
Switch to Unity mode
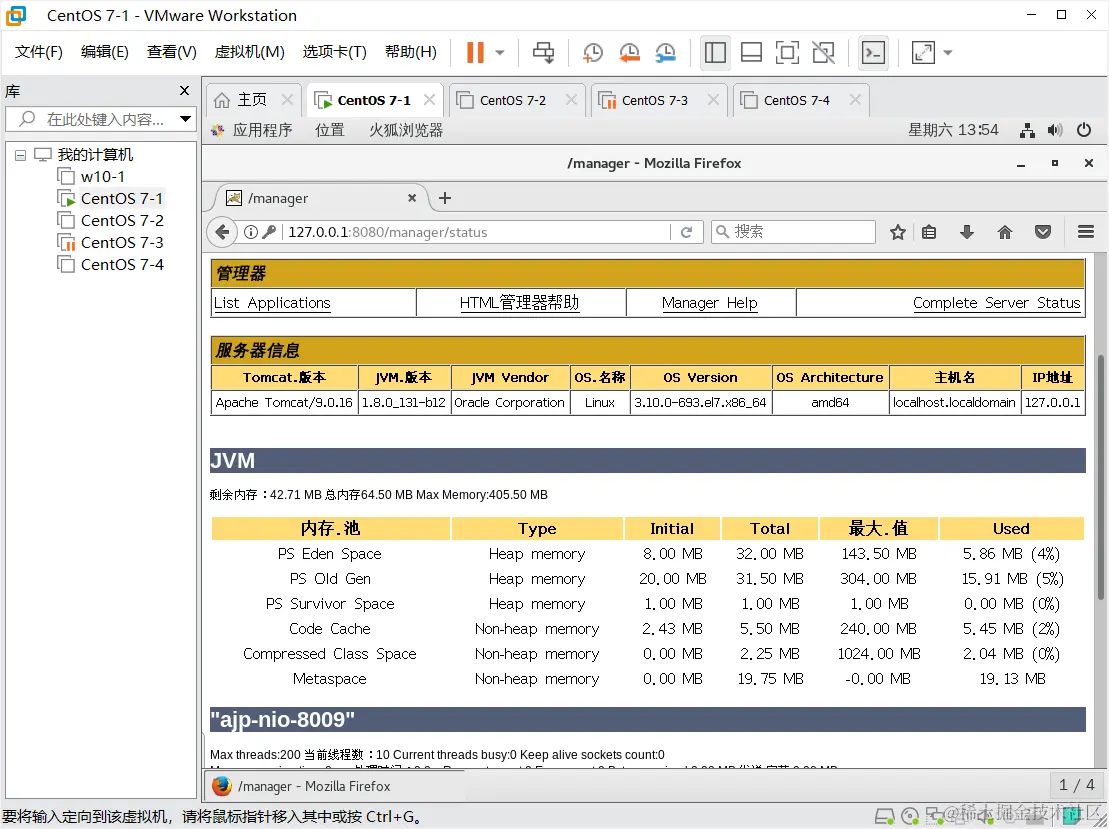(x=823, y=52)
